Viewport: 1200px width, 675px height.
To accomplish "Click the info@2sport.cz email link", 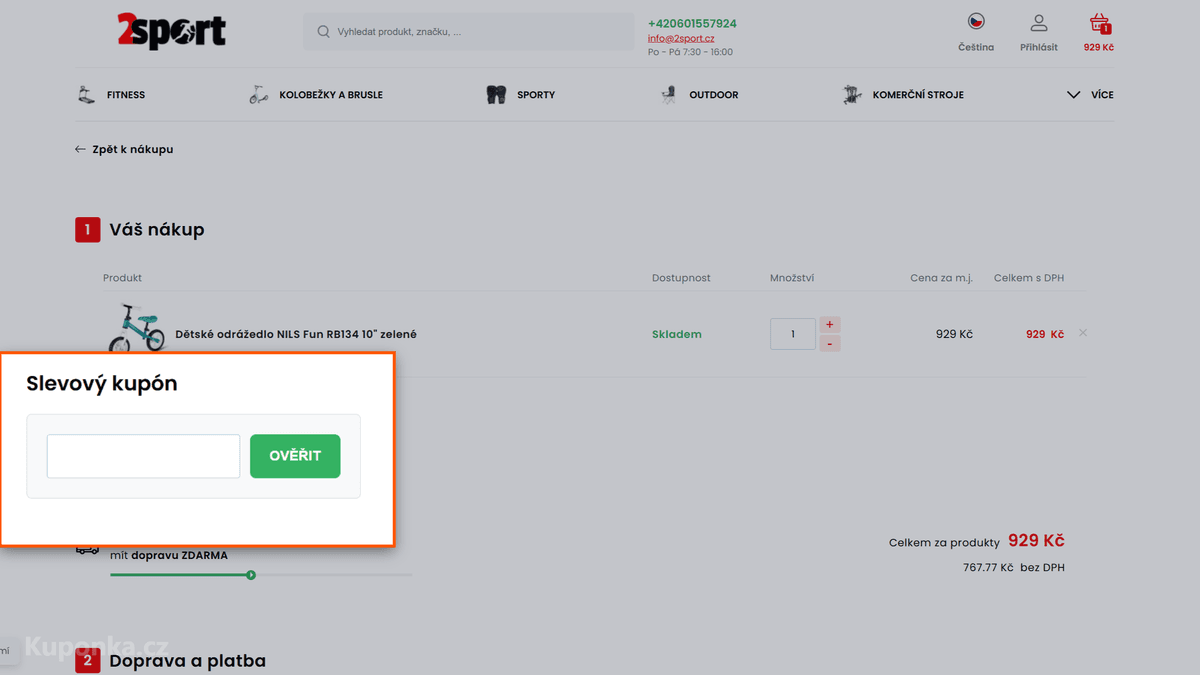I will [x=681, y=38].
